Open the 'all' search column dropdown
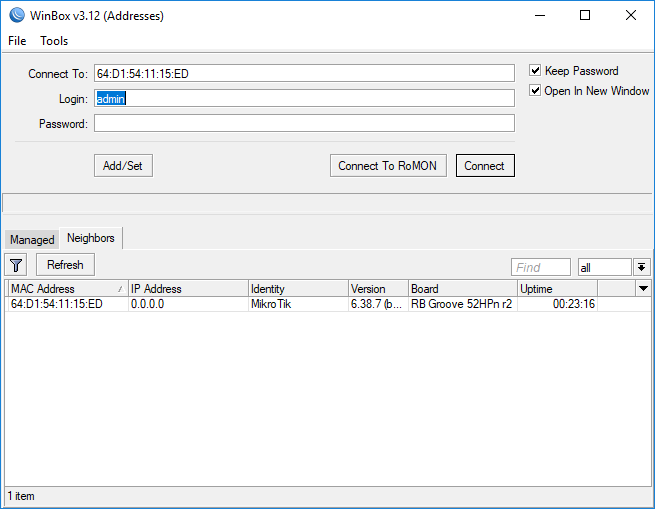Screen dimensions: 655x509 642,267
